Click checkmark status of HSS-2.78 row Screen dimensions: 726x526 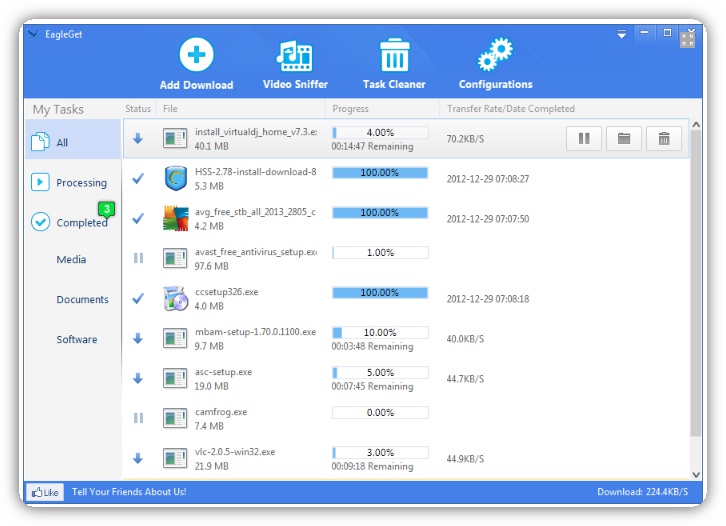(x=138, y=178)
